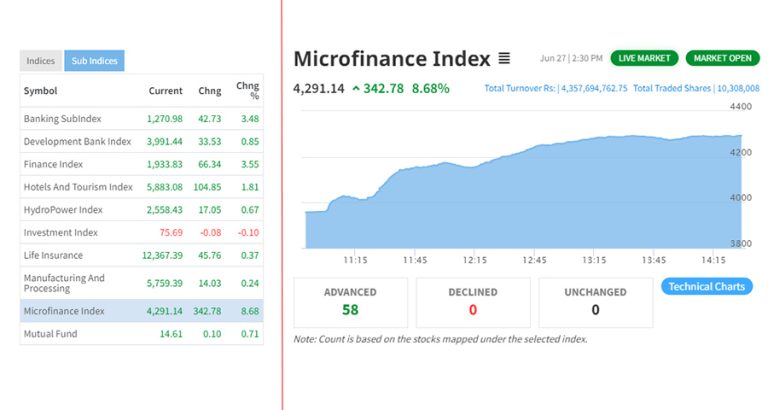
Task: Switch to the Indices tab
Action: [41, 61]
